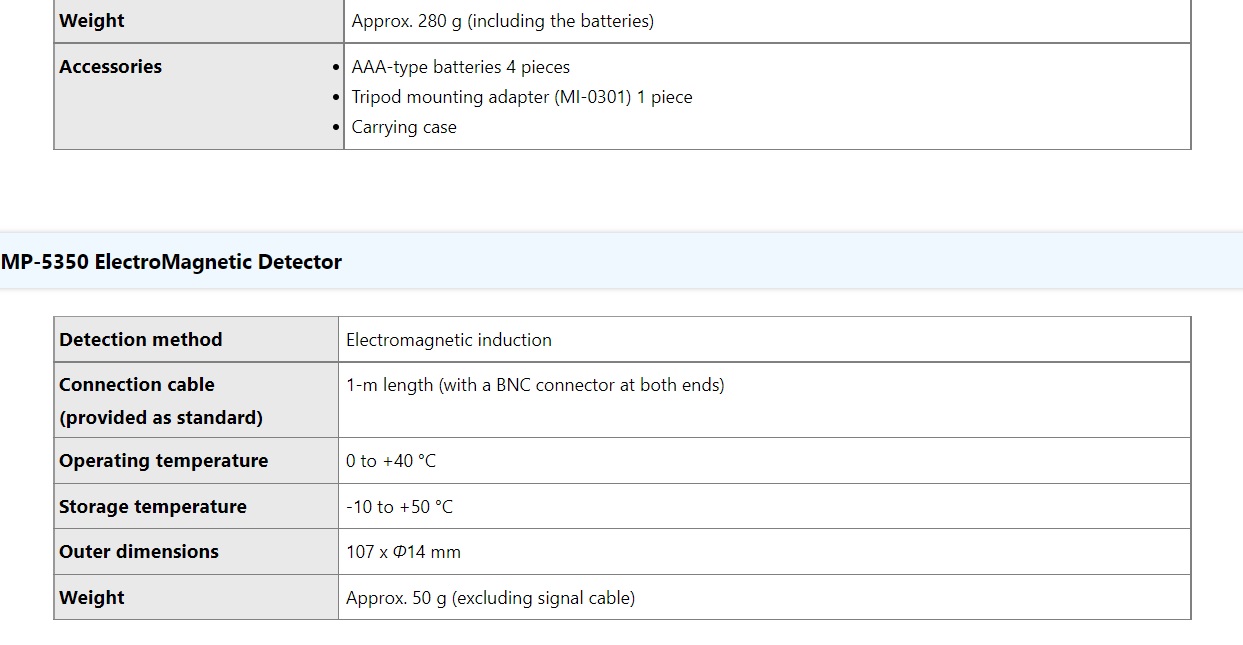Click the -10 to +50 °C value
The height and width of the screenshot is (645, 1243).
click(x=400, y=507)
